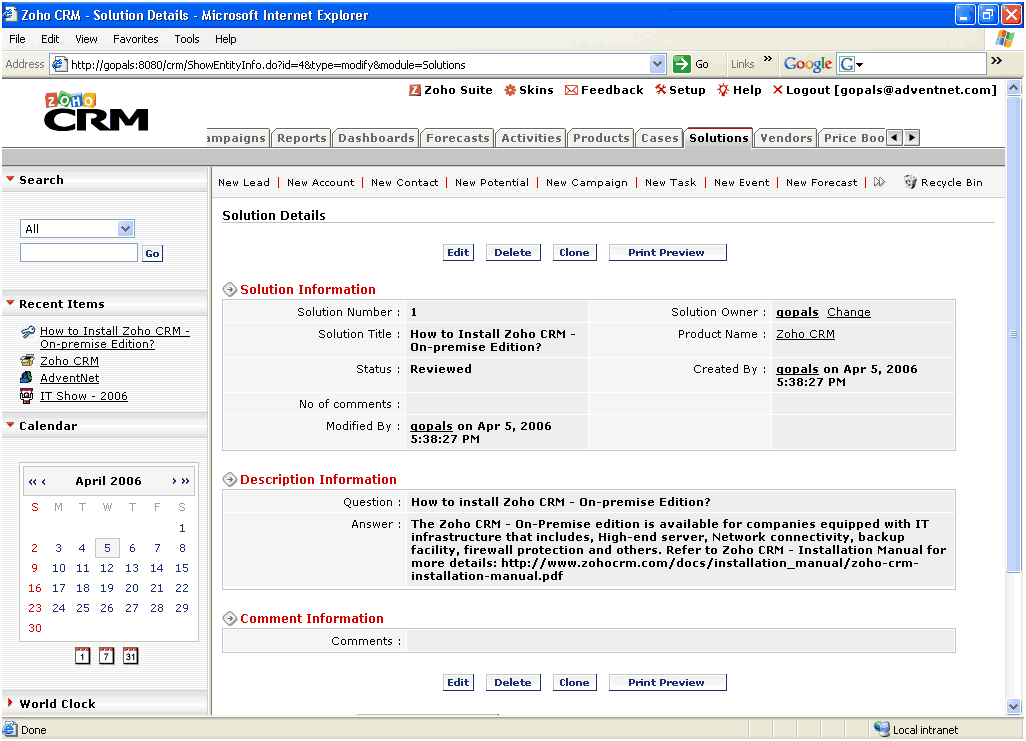This screenshot has height=741, width=1026.
Task: Expand the World Clock panel
Action: tap(10, 702)
